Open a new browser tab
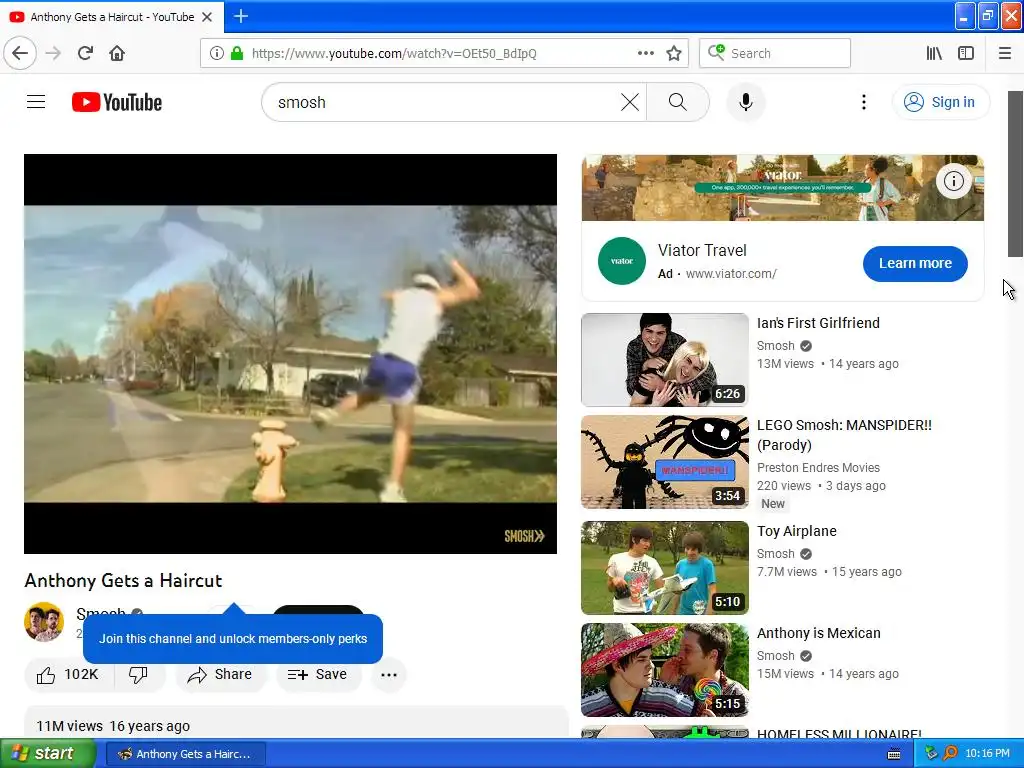The image size is (1024, 768). click(x=240, y=16)
